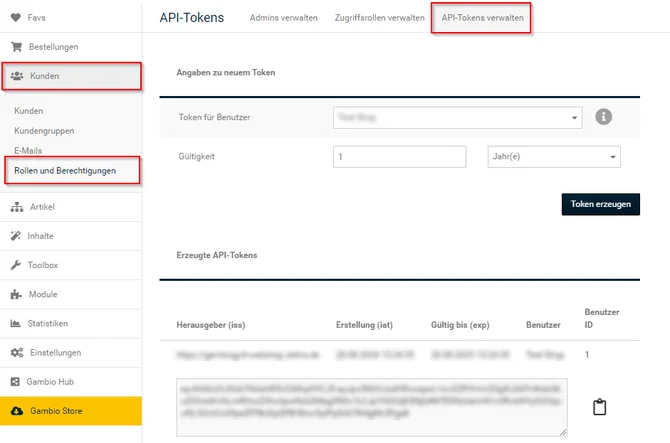The height and width of the screenshot is (443, 670).
Task: Click the Erzeugte API-Tokens heading
Action: [217, 255]
